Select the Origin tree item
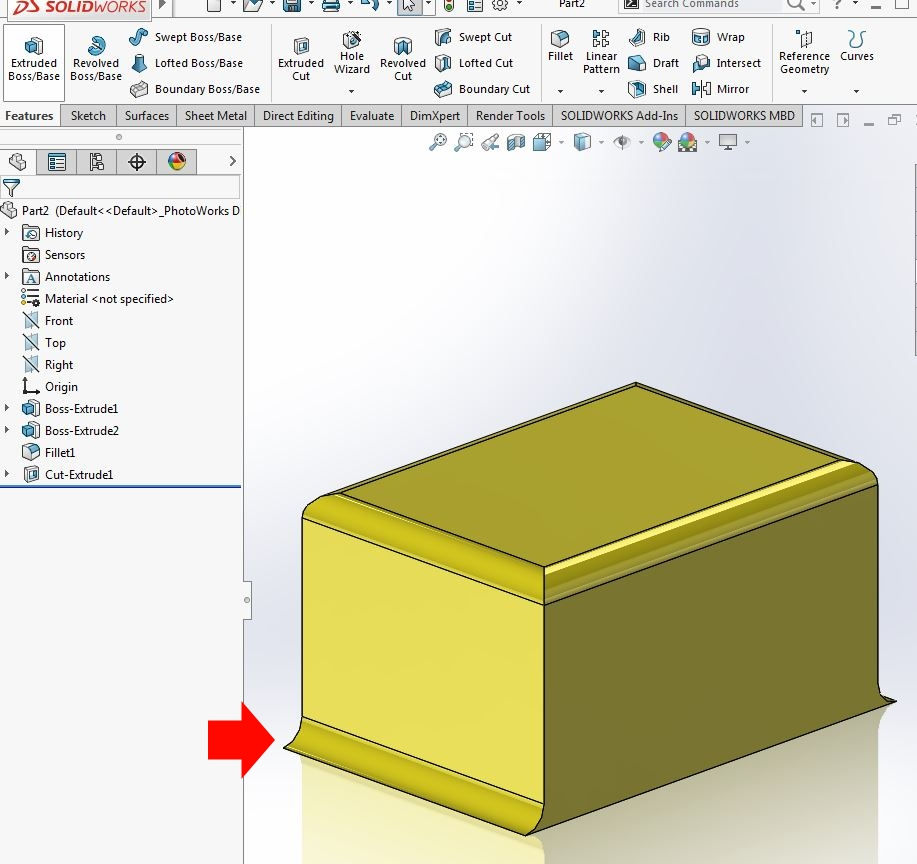This screenshot has height=864, width=917. [50, 387]
